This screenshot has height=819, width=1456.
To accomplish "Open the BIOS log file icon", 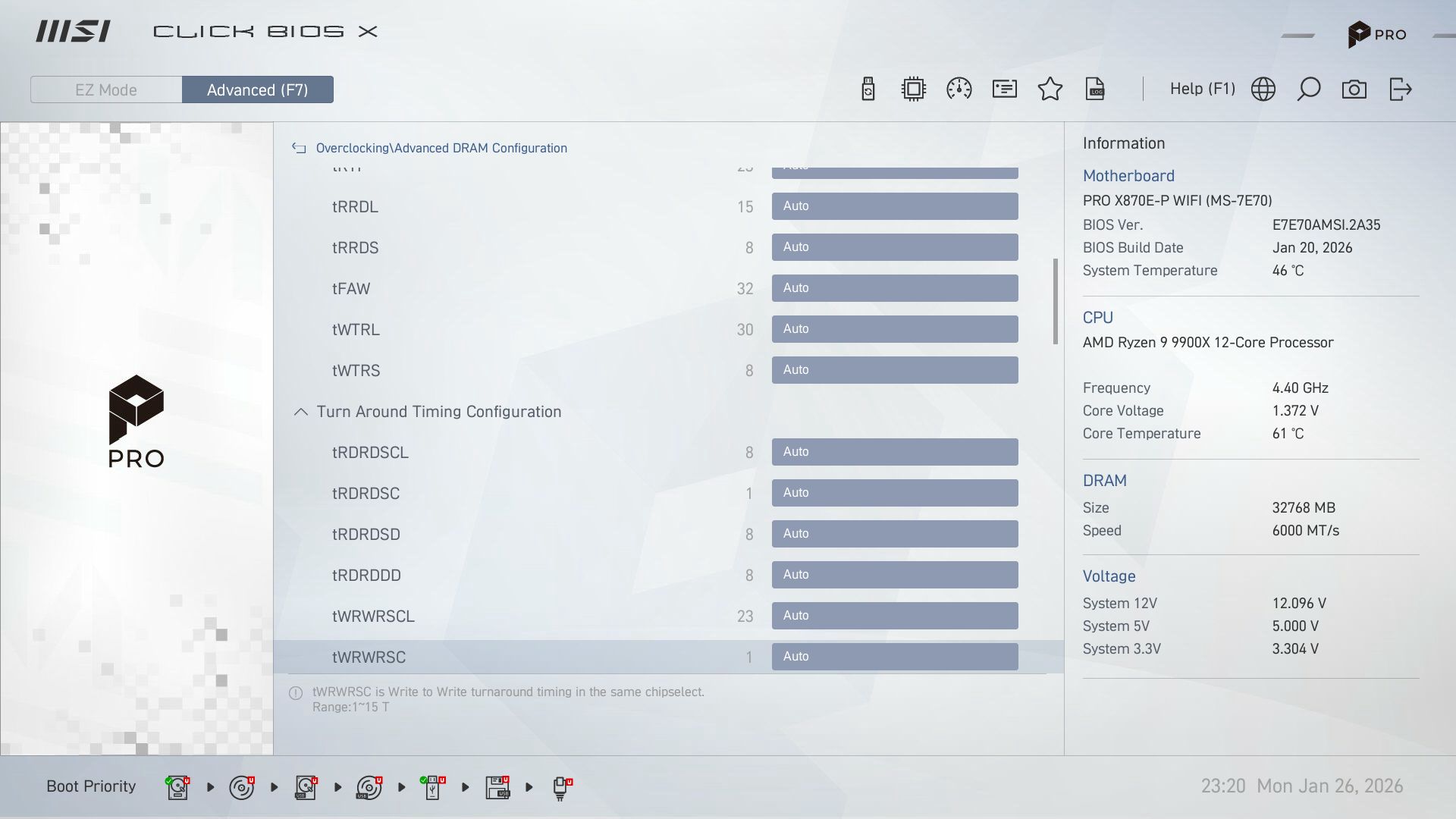I will [1096, 89].
